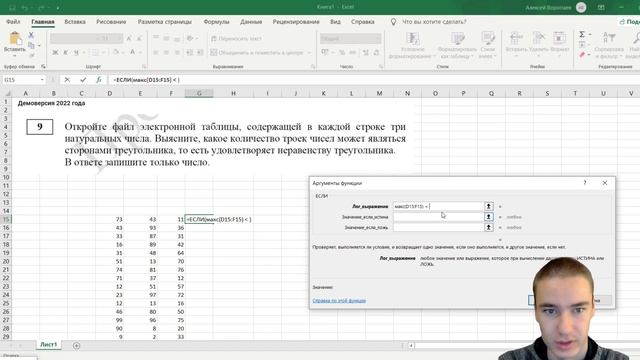Click the AutoSum sigma icon
This screenshot has width=640, height=360.
[x=582, y=34]
